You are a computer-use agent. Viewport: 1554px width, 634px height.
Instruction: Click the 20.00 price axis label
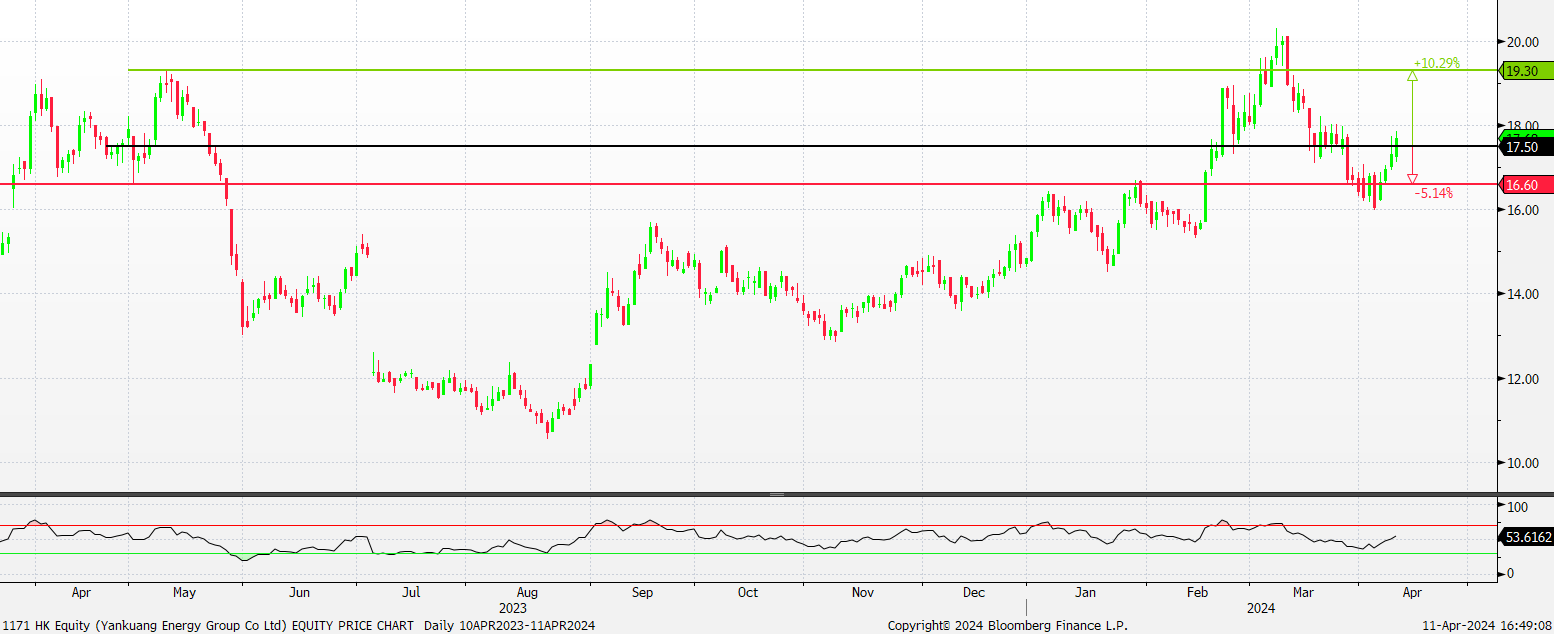coord(1523,42)
